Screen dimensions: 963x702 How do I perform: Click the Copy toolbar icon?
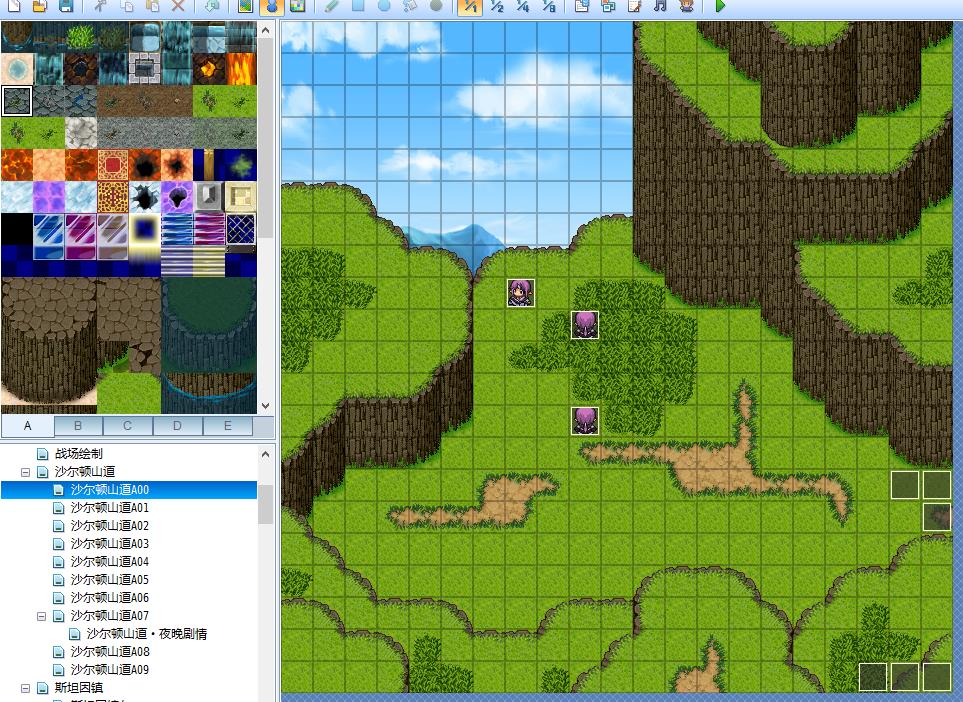(x=127, y=6)
